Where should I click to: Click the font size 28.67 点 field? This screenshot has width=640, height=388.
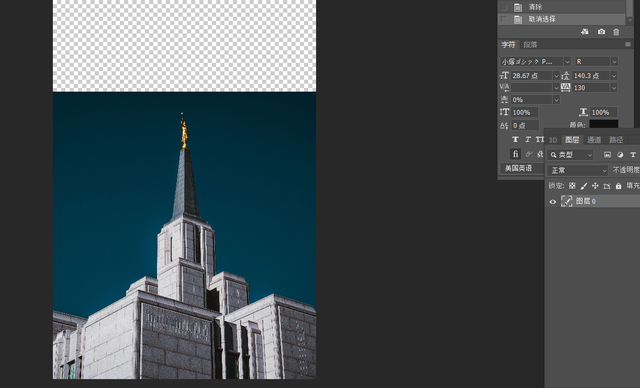point(531,75)
